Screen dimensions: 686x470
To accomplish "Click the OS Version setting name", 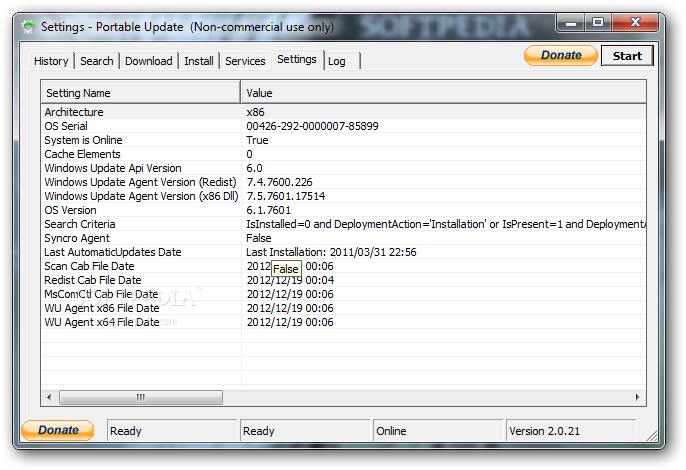I will 70,210.
